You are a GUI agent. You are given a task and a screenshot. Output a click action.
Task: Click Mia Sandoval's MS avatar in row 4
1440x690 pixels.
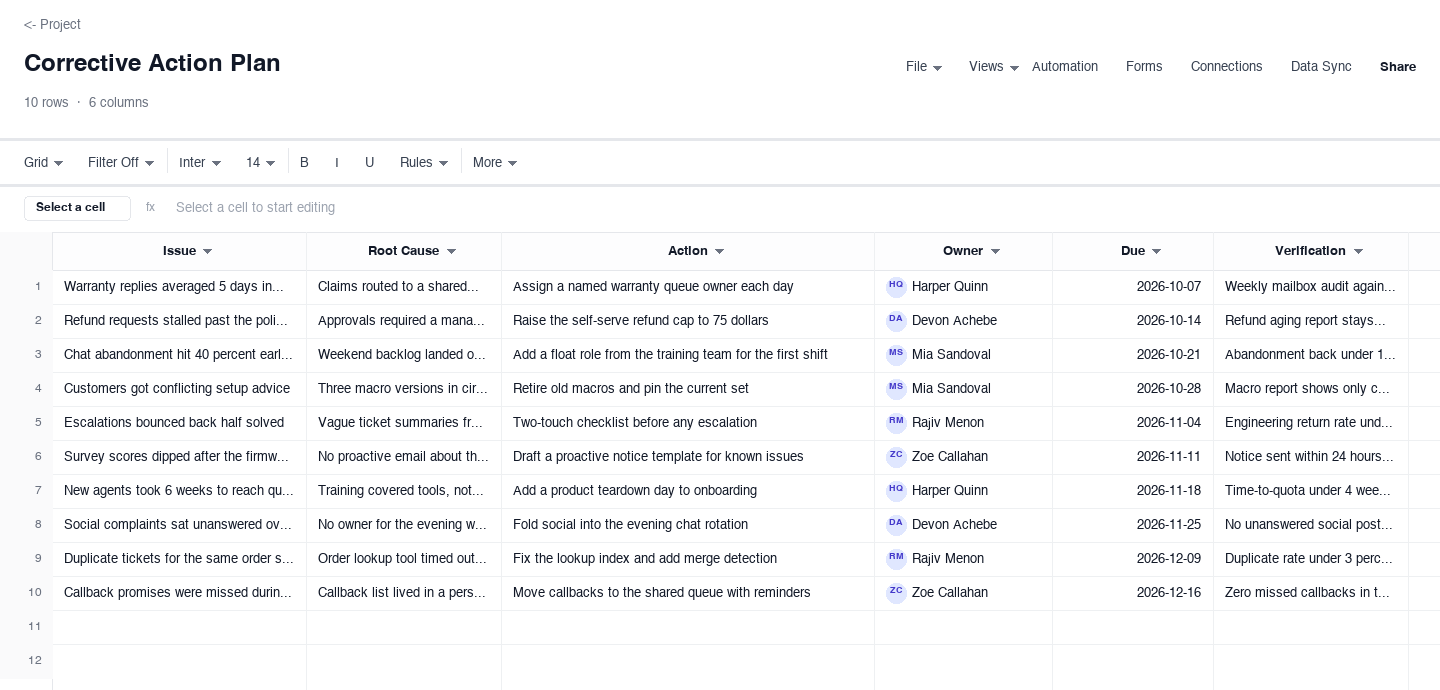click(896, 389)
